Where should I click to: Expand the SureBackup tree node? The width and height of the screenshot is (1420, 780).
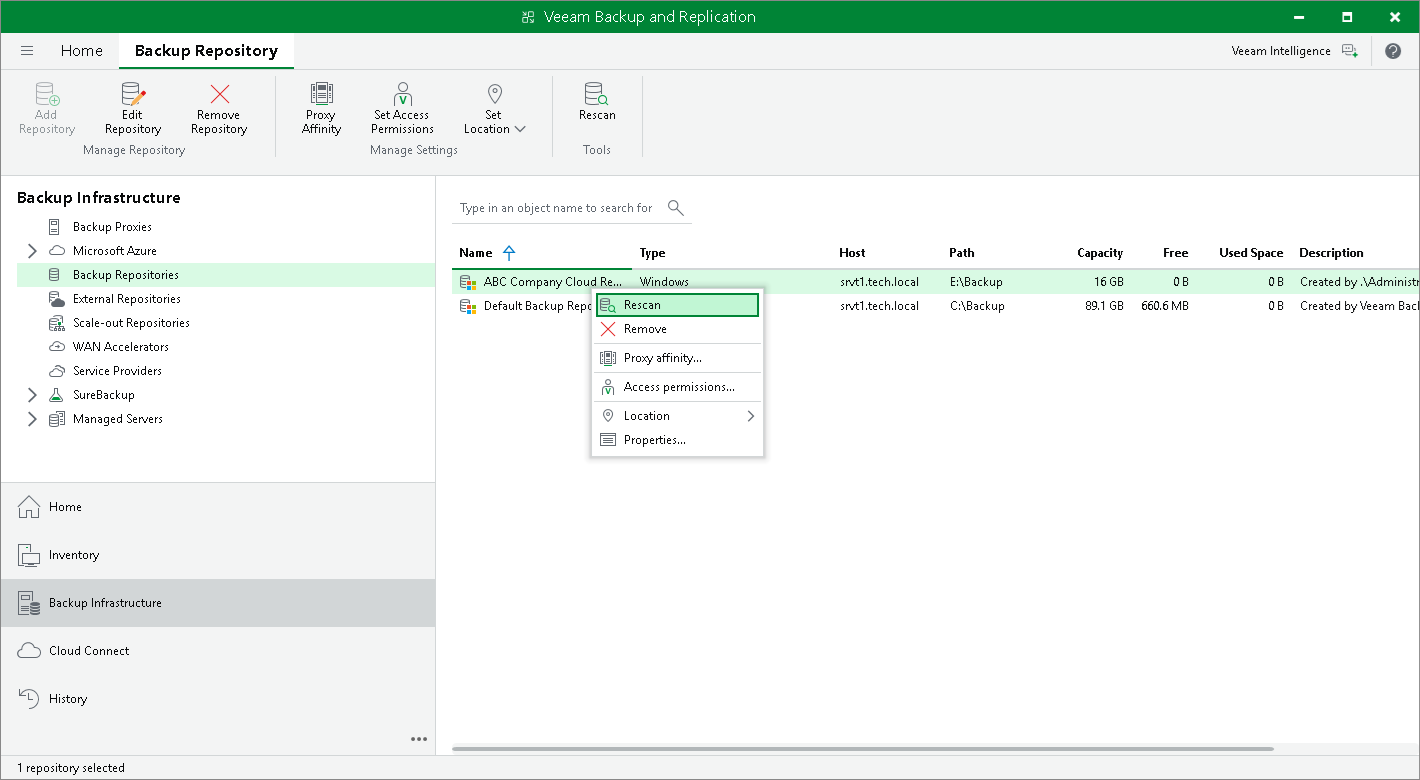click(32, 395)
